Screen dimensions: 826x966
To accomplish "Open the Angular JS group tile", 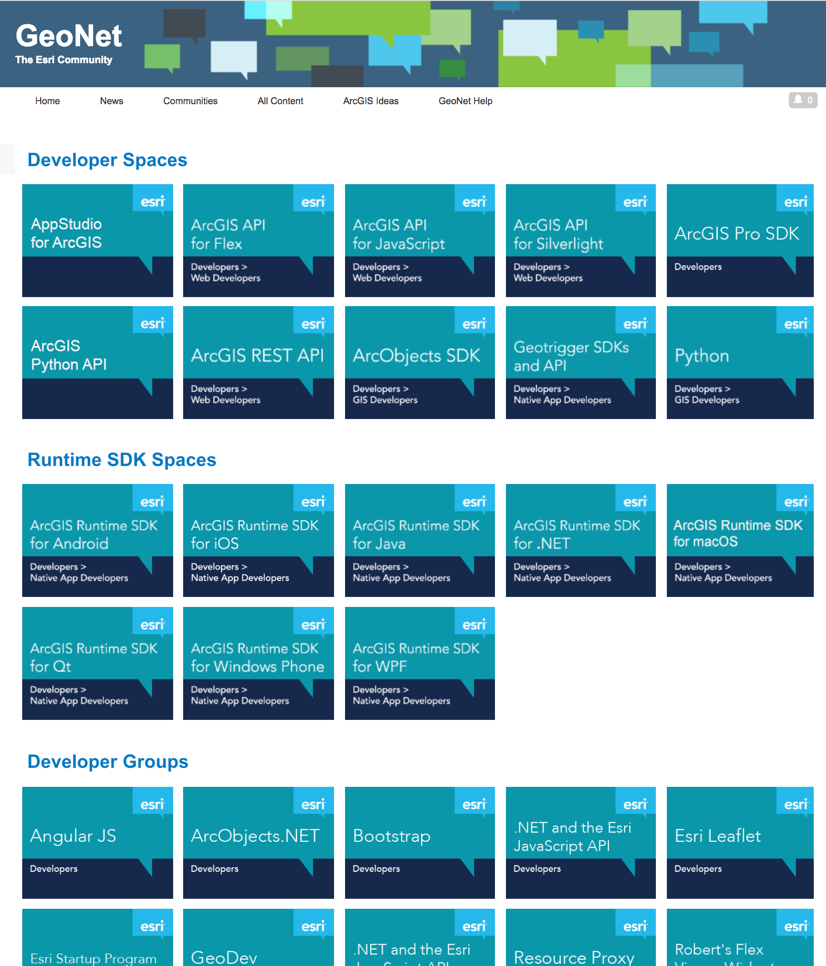I will [97, 843].
